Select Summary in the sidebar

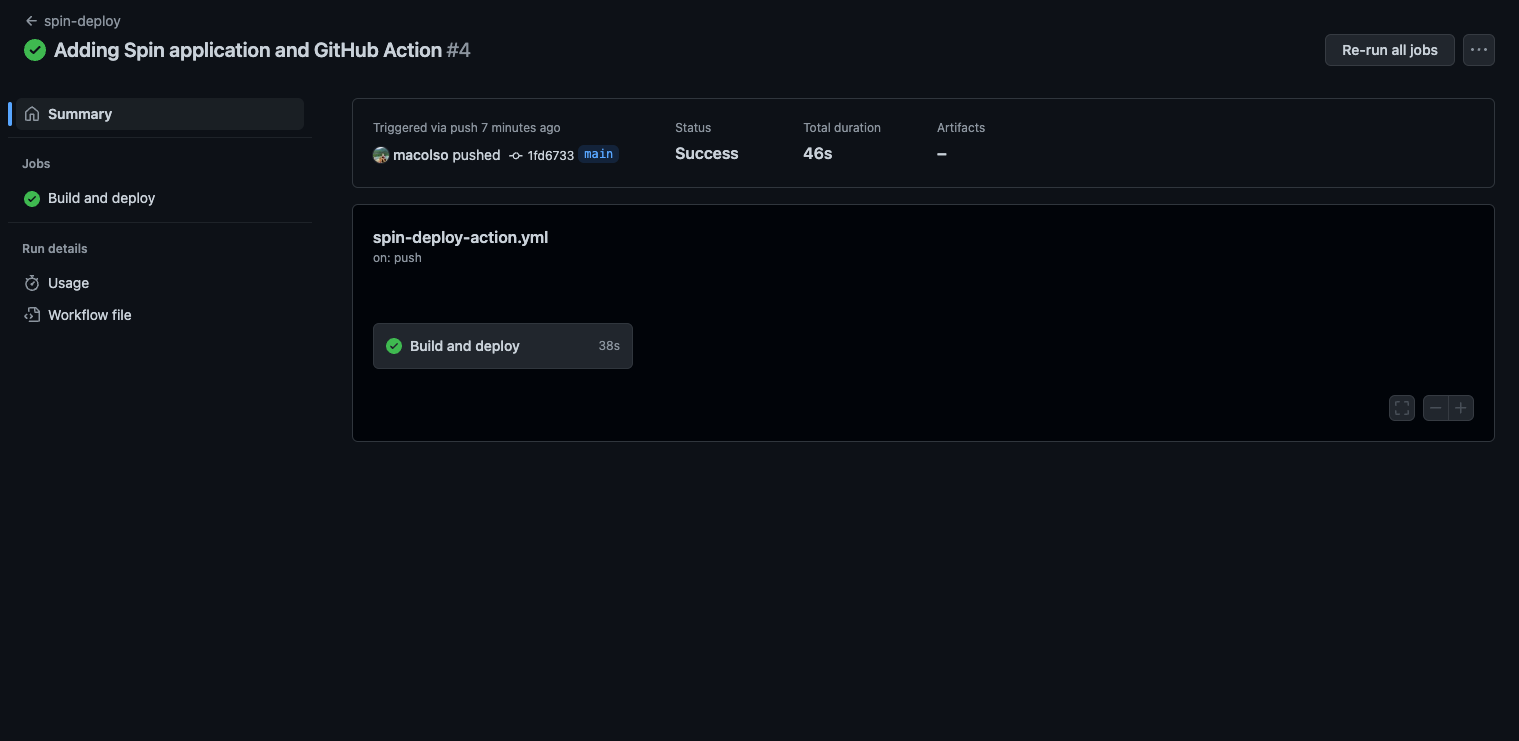[x=80, y=114]
